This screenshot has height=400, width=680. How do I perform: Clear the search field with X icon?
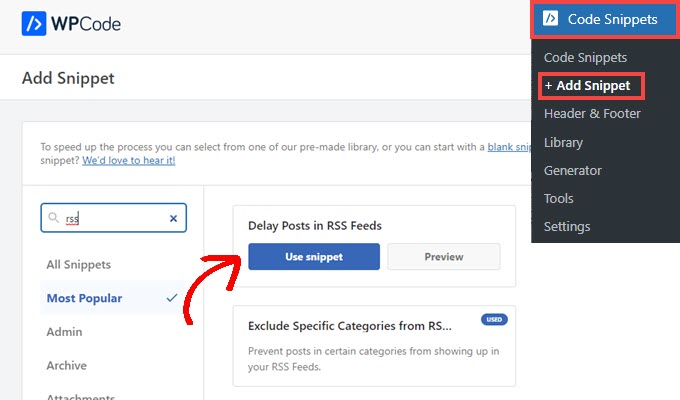pos(173,218)
